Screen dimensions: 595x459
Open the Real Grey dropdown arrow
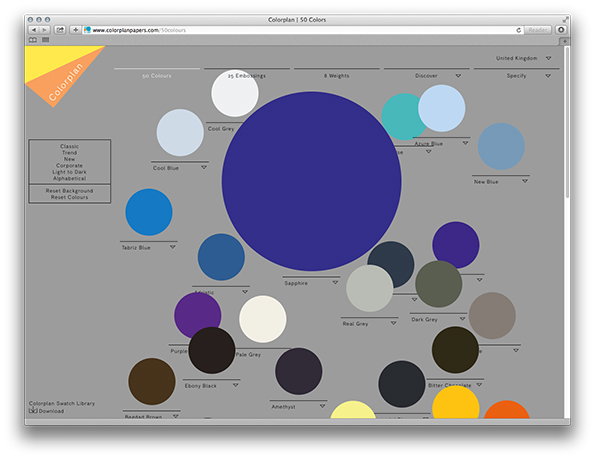(x=394, y=323)
